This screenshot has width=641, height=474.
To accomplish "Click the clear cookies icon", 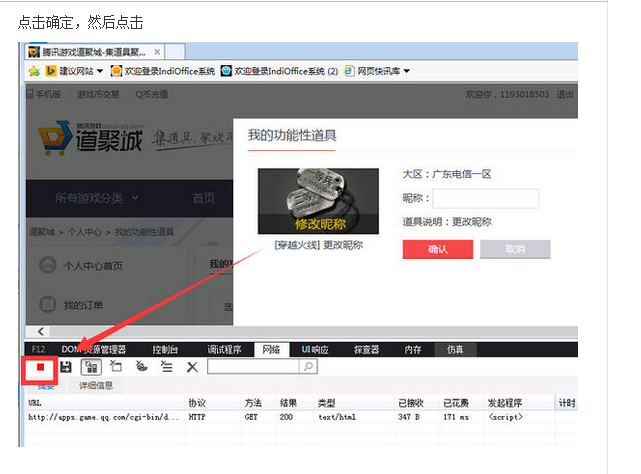I will [x=141, y=366].
